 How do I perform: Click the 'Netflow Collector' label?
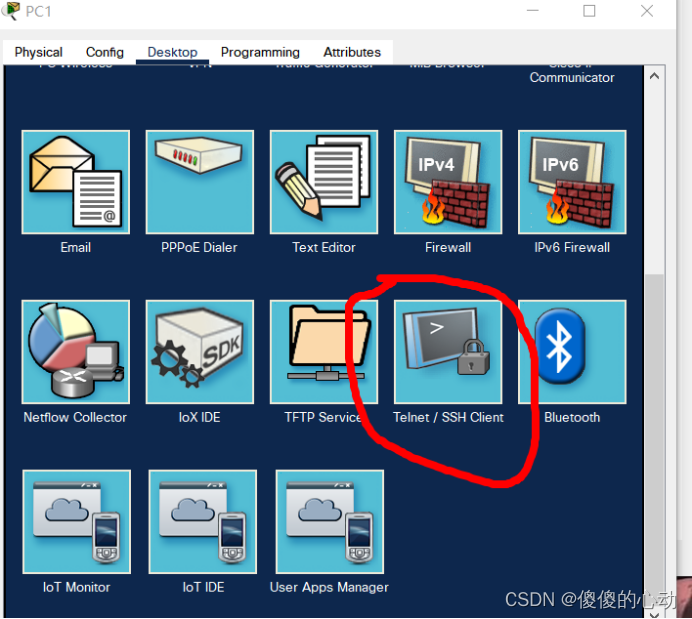pyautogui.click(x=75, y=417)
